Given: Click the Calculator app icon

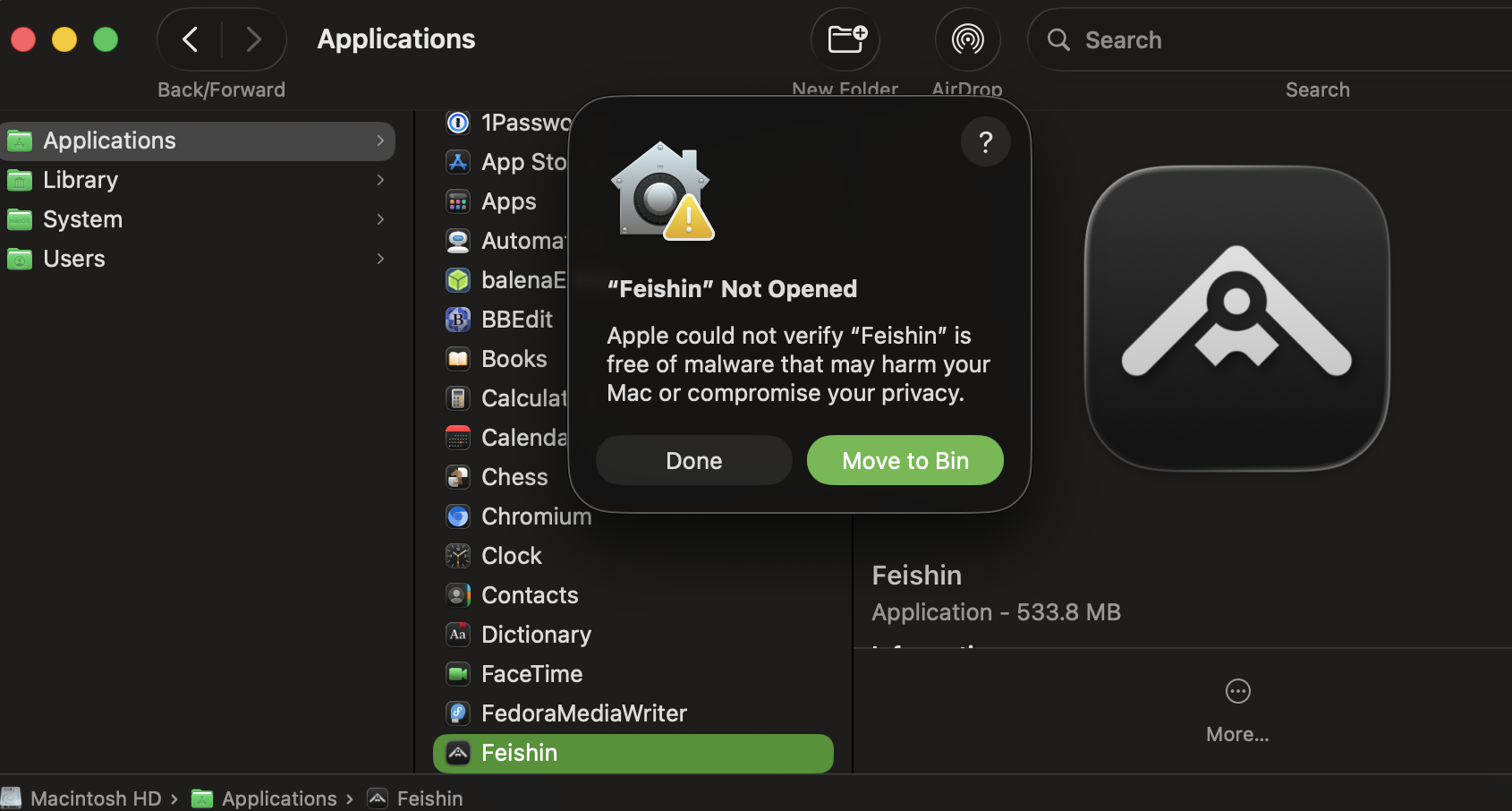Looking at the screenshot, I should (458, 398).
